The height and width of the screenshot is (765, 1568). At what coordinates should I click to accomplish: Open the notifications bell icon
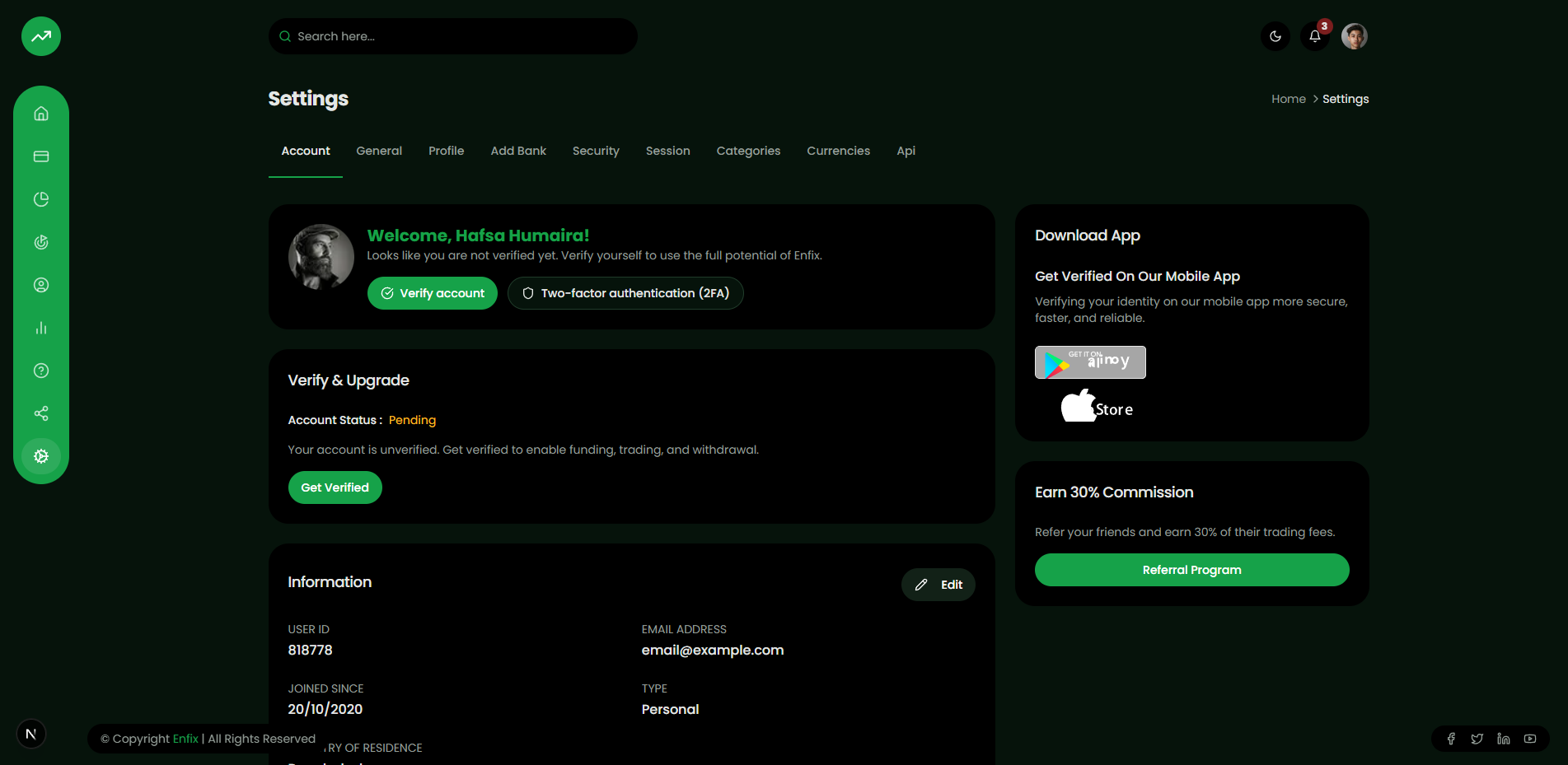click(1315, 36)
